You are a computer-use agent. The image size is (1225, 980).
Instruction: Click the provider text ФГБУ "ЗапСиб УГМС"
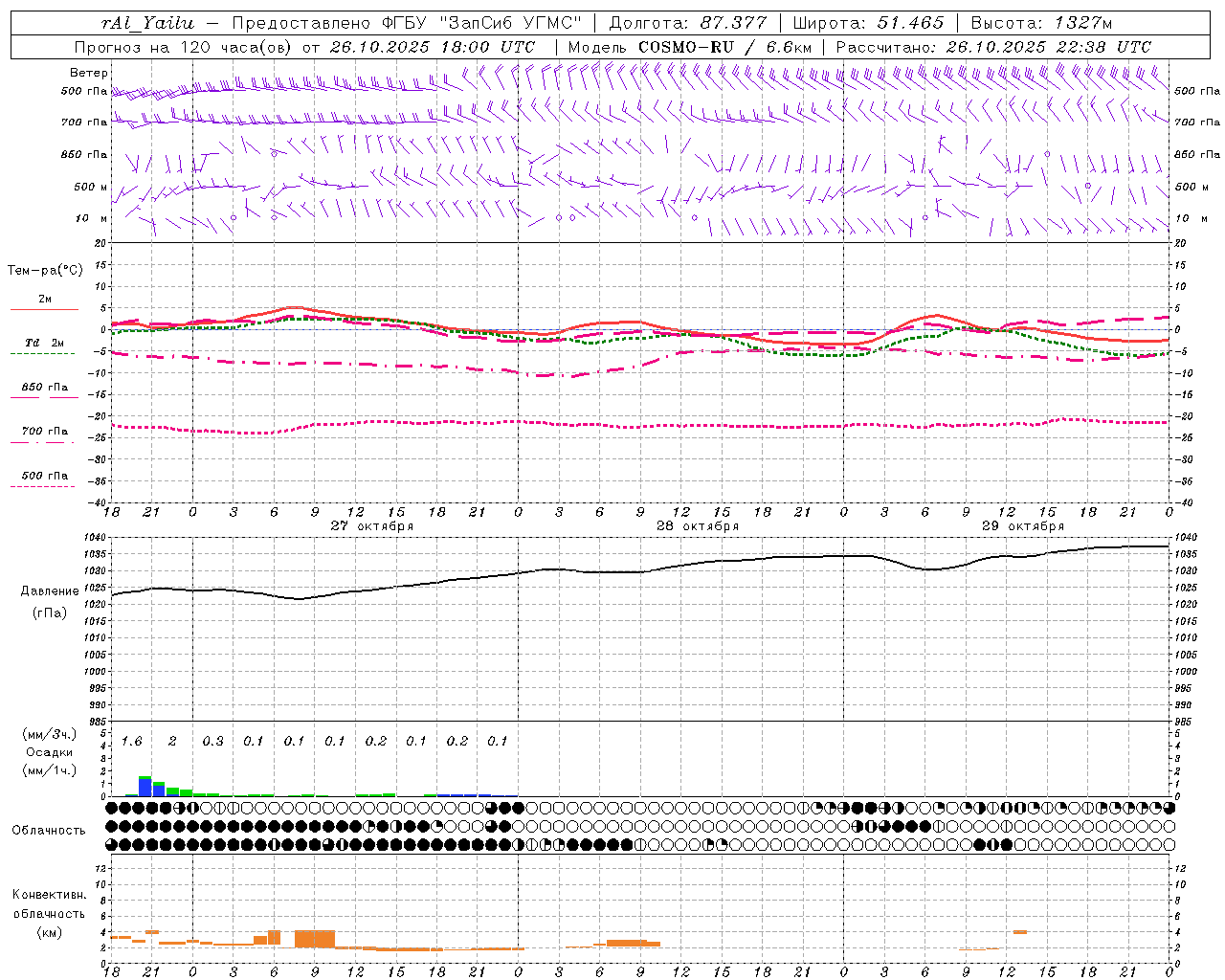coord(481,23)
